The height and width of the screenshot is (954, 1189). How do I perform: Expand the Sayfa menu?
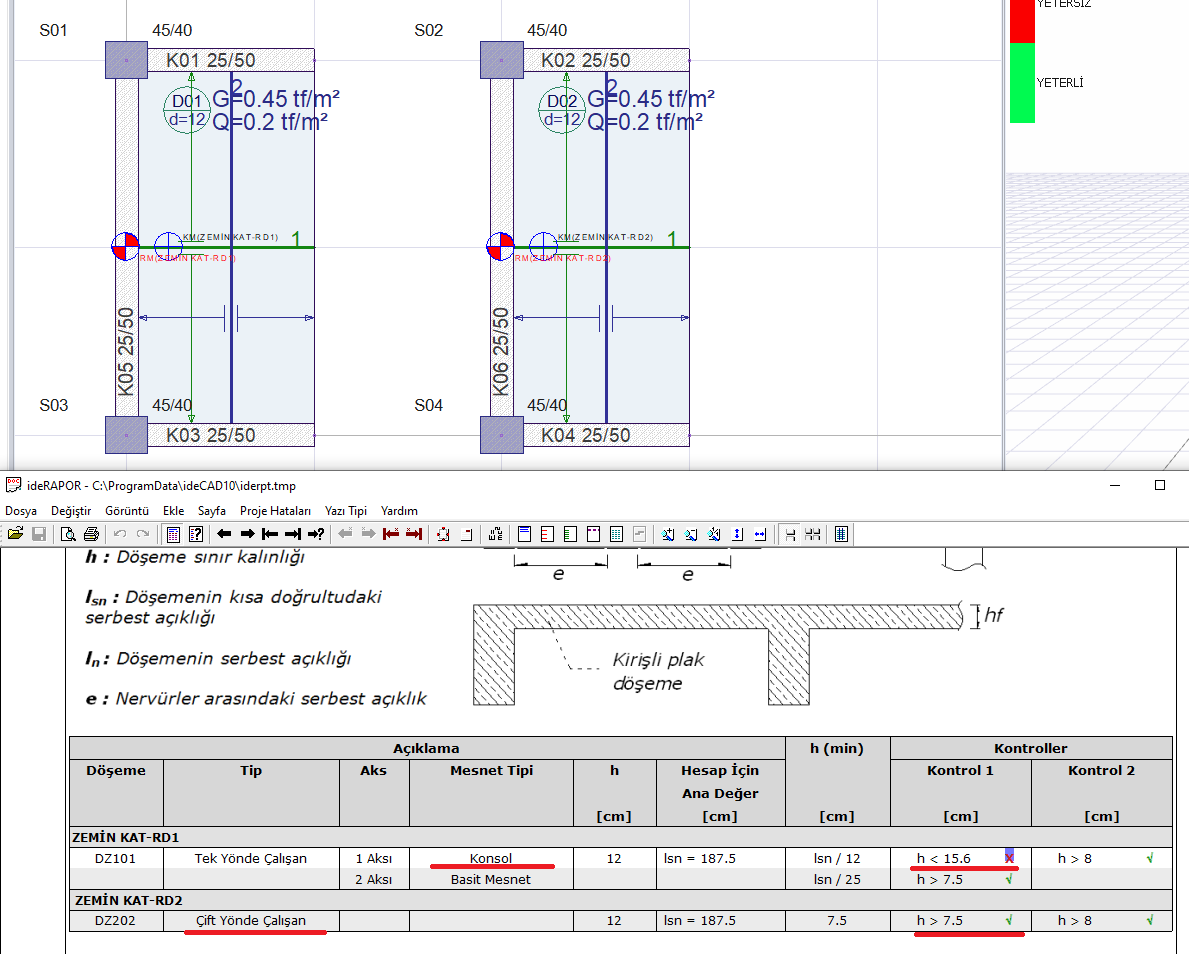point(212,510)
